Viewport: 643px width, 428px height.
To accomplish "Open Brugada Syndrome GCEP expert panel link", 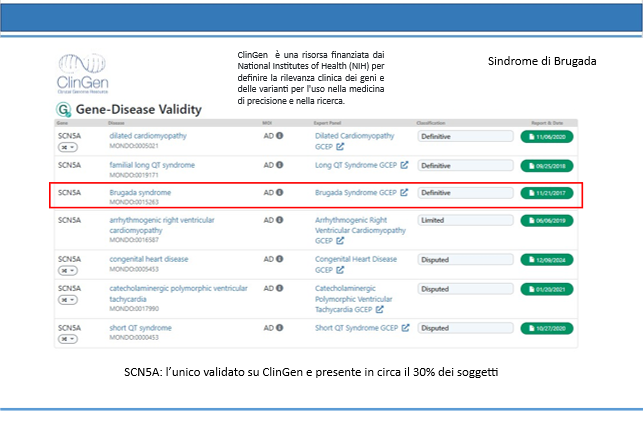I will pyautogui.click(x=356, y=192).
